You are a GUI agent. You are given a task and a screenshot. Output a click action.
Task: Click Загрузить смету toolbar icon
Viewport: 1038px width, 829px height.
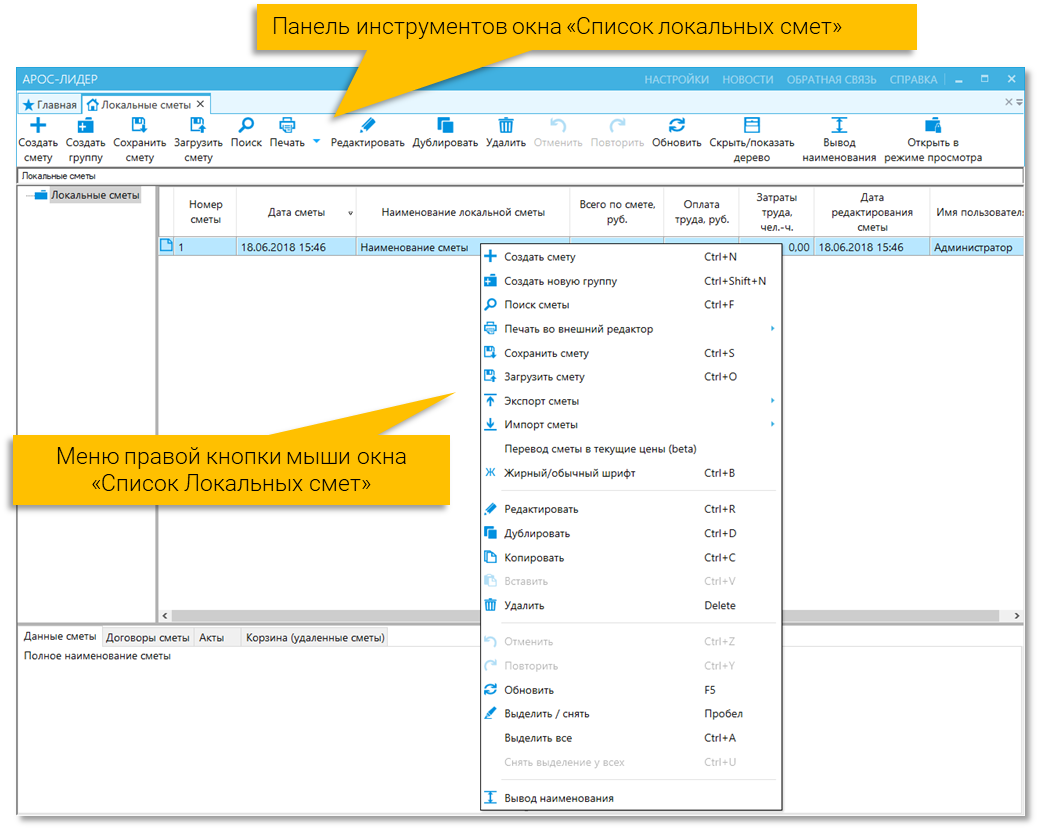click(198, 125)
